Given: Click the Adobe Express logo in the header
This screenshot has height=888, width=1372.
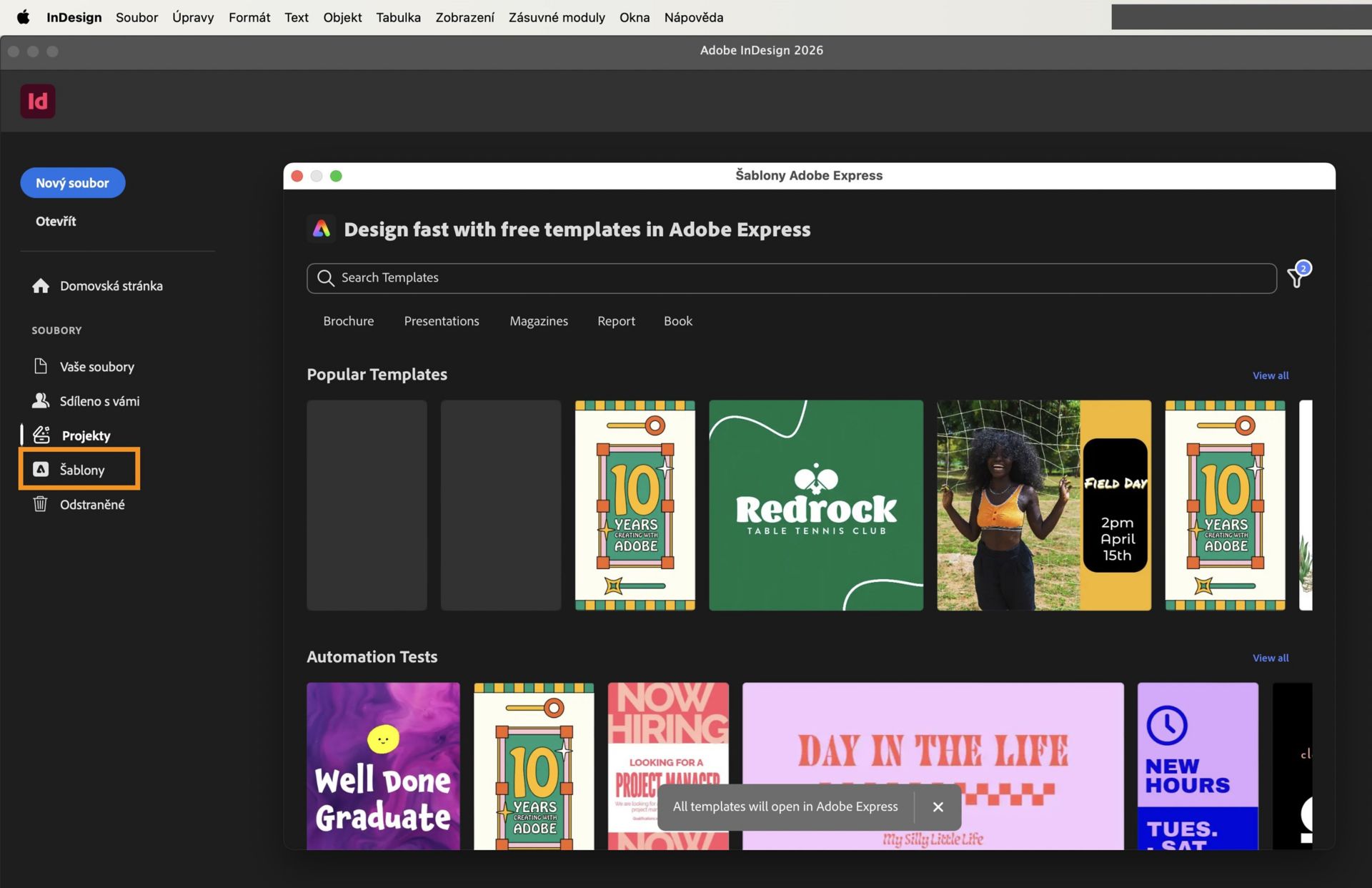Looking at the screenshot, I should (x=322, y=229).
